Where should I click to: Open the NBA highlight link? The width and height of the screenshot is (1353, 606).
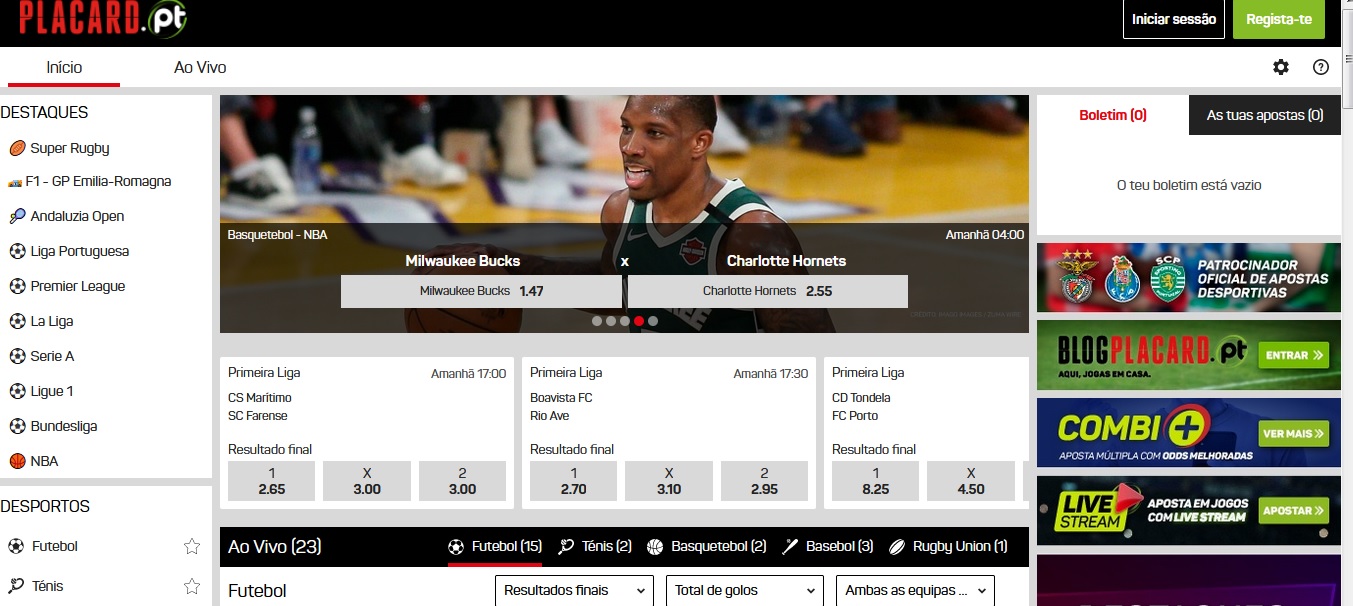pos(44,461)
